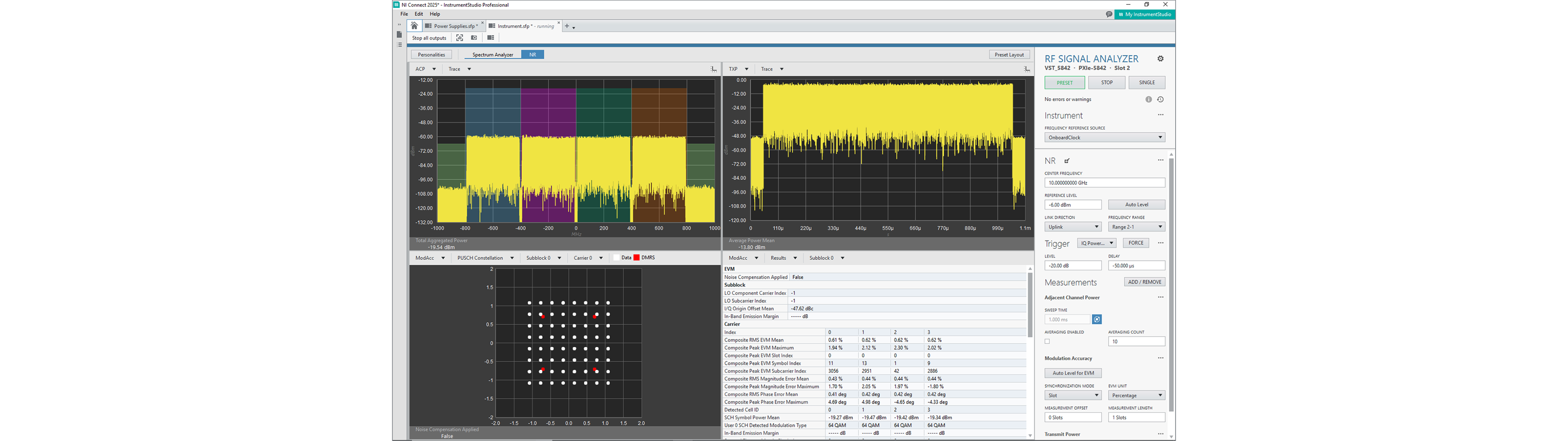Open Transmit Power ellipsis menu
This screenshot has width=1568, height=441.
click(x=1160, y=434)
